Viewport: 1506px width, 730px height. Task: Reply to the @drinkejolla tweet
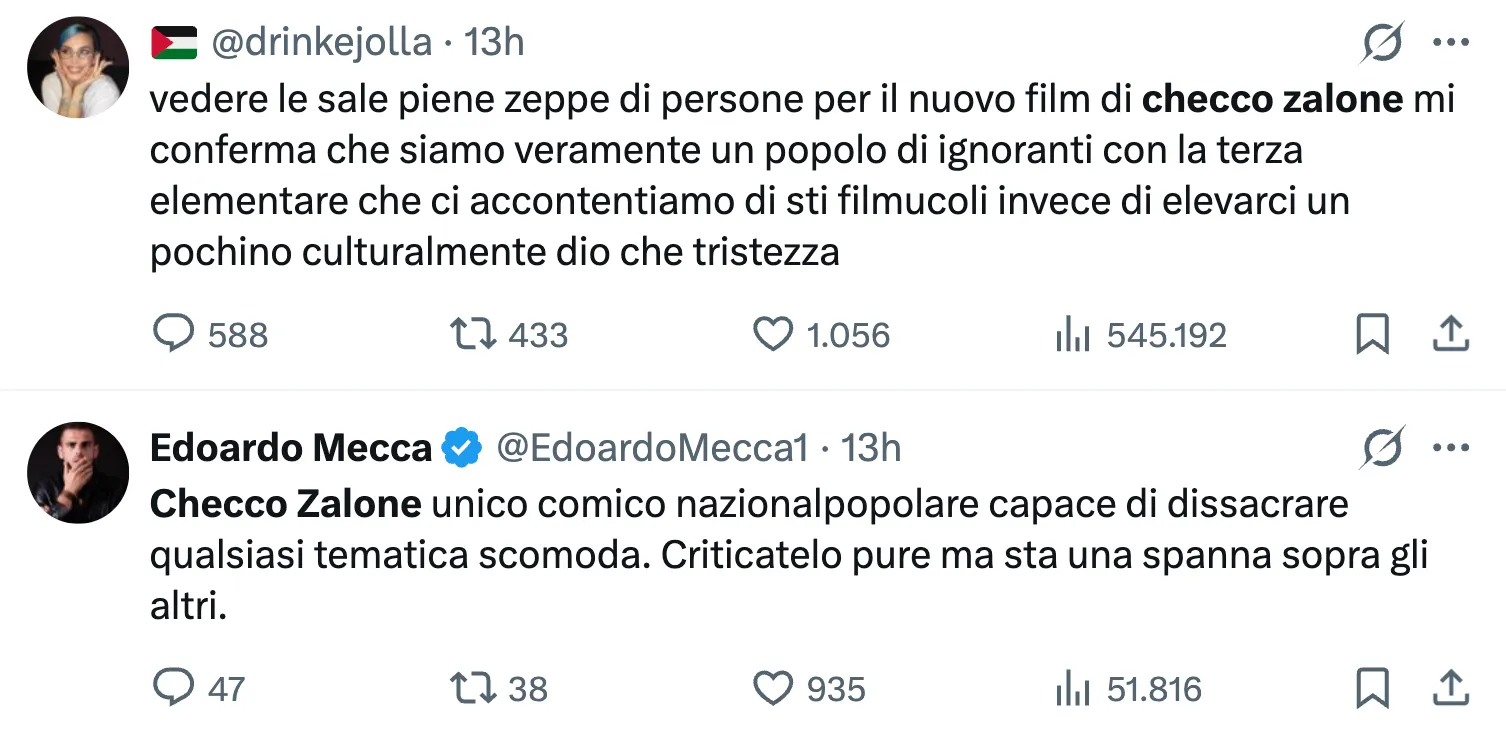174,334
